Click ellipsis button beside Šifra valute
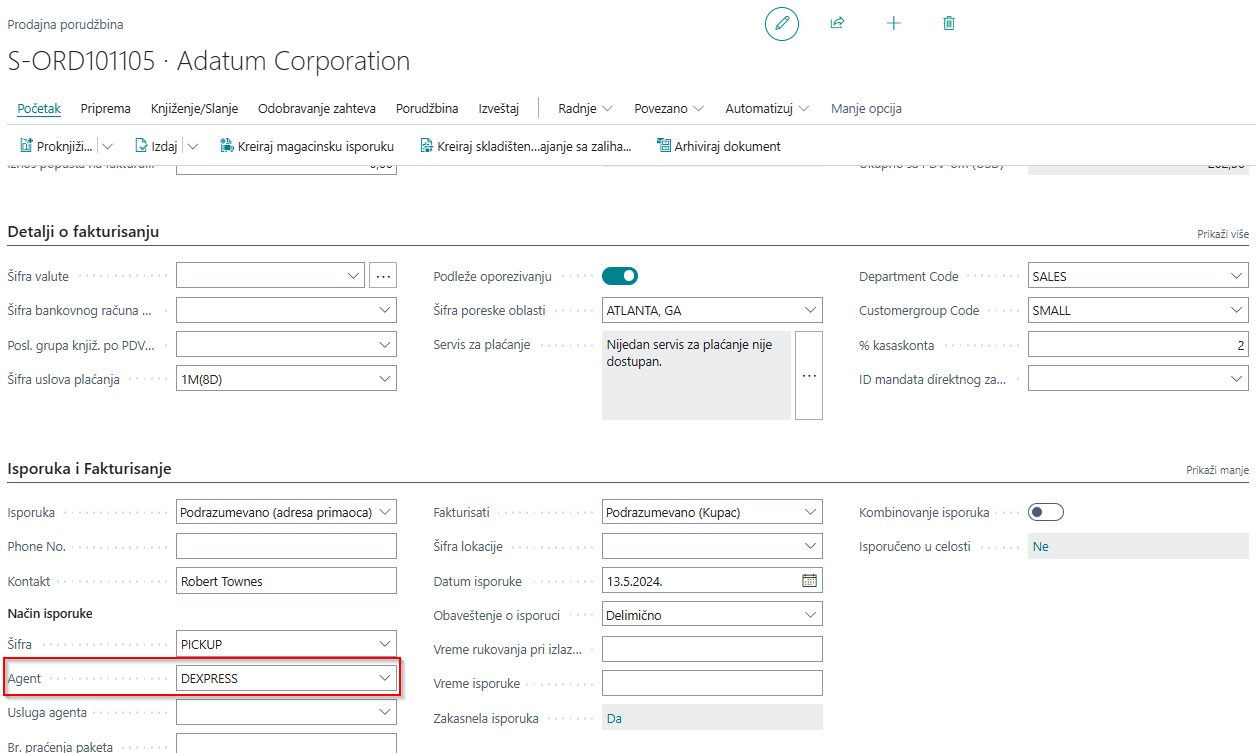1256x753 pixels. tap(383, 276)
